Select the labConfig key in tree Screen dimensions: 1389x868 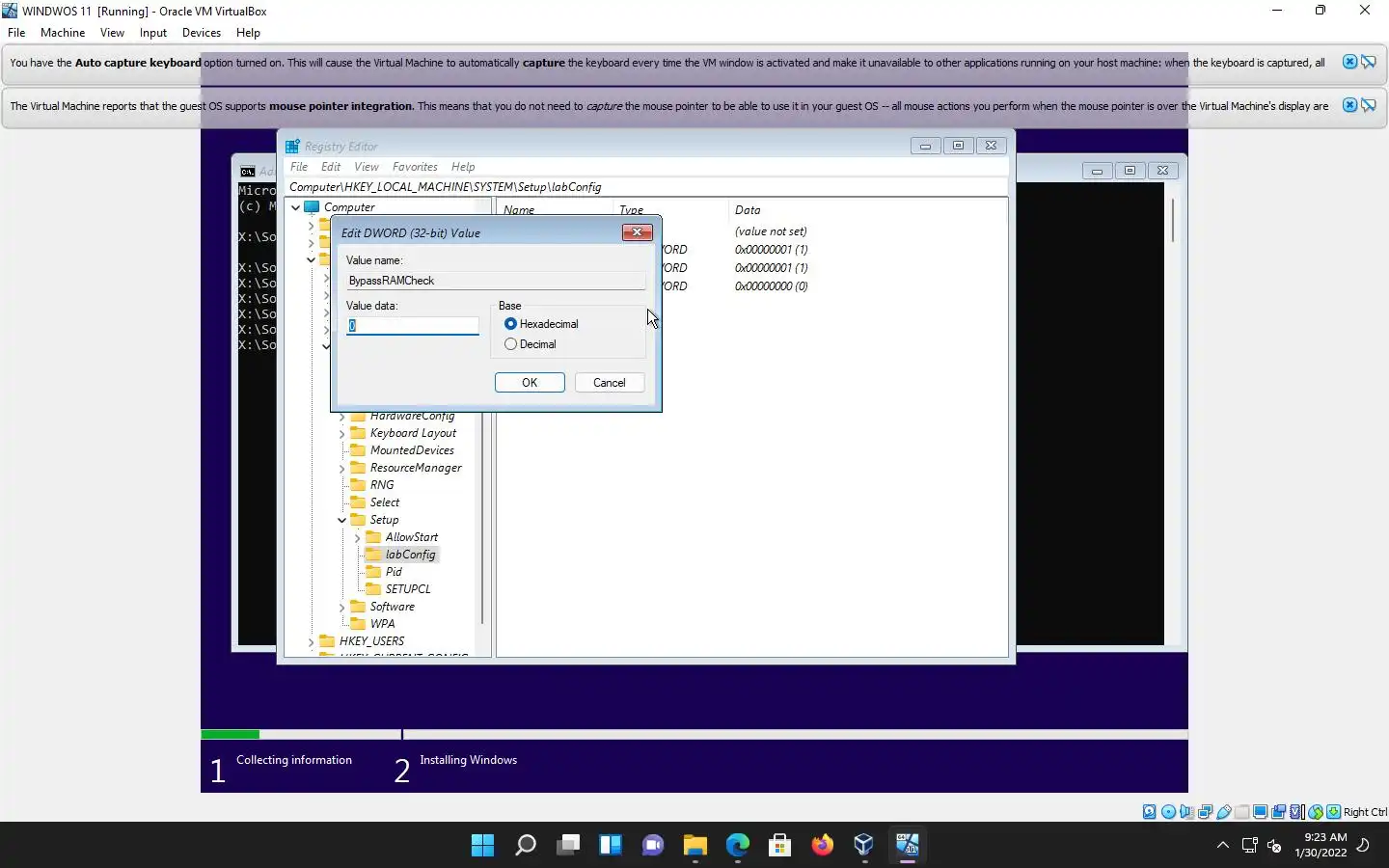(x=410, y=555)
